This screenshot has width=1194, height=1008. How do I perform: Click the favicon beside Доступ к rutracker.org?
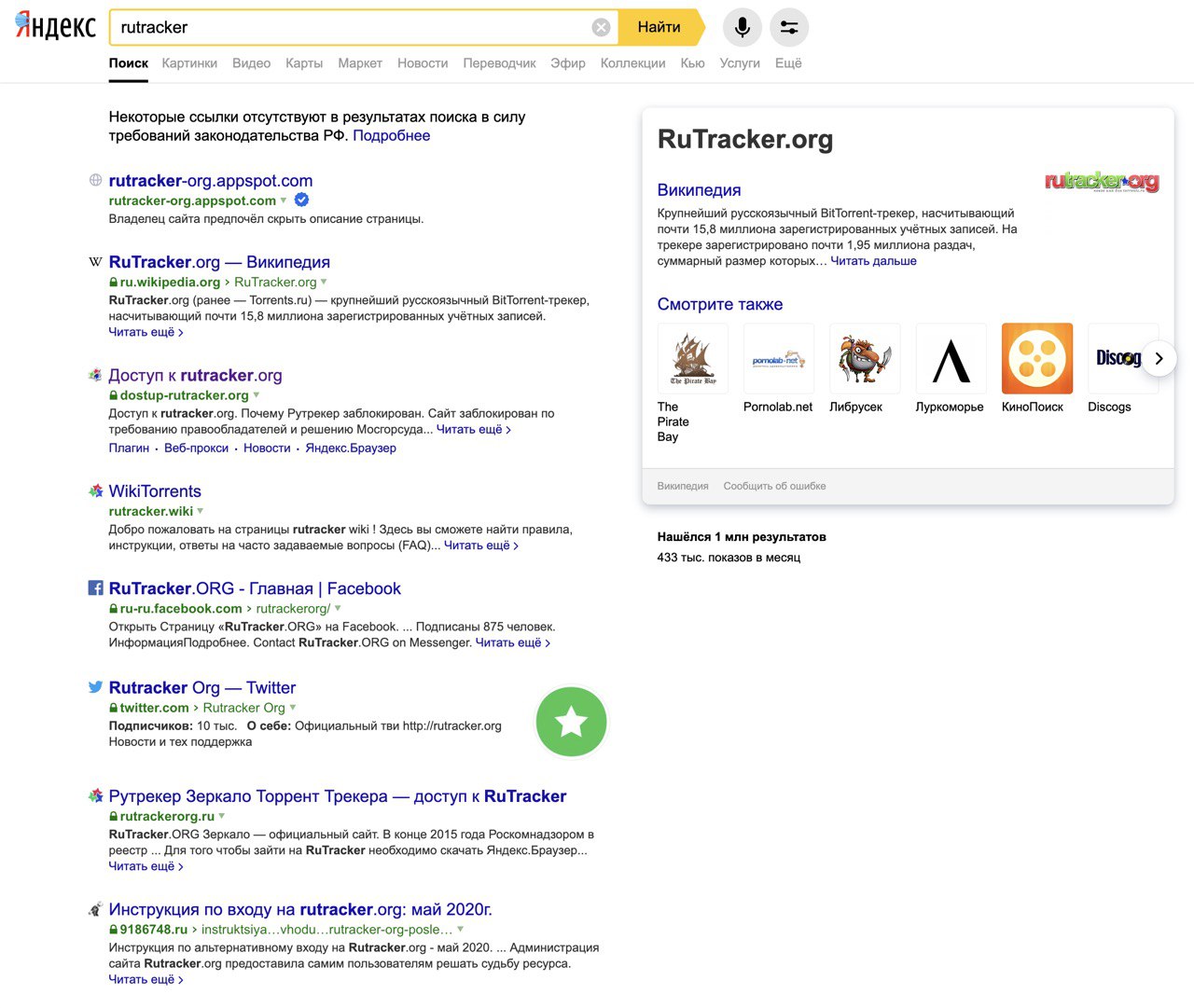point(95,375)
